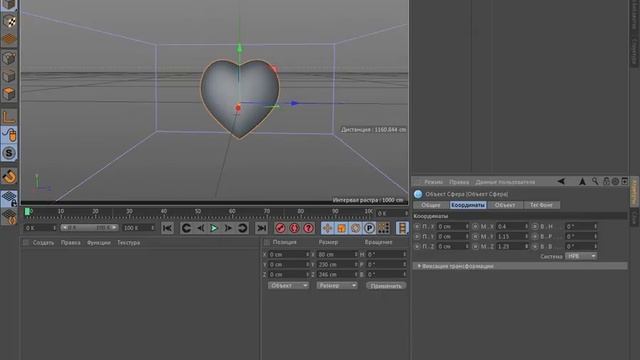Click the blue sphere object icon
Viewport: 640px width, 360px height.
pyautogui.click(x=418, y=194)
